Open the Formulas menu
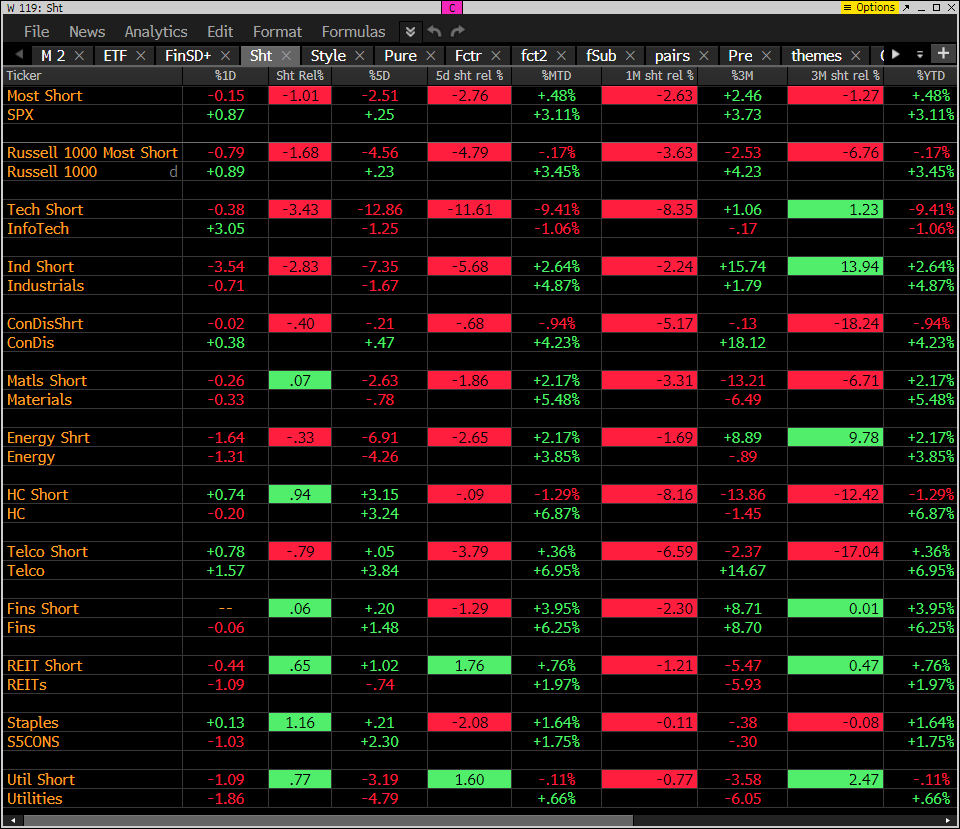Screen dimensions: 960x829 (353, 31)
